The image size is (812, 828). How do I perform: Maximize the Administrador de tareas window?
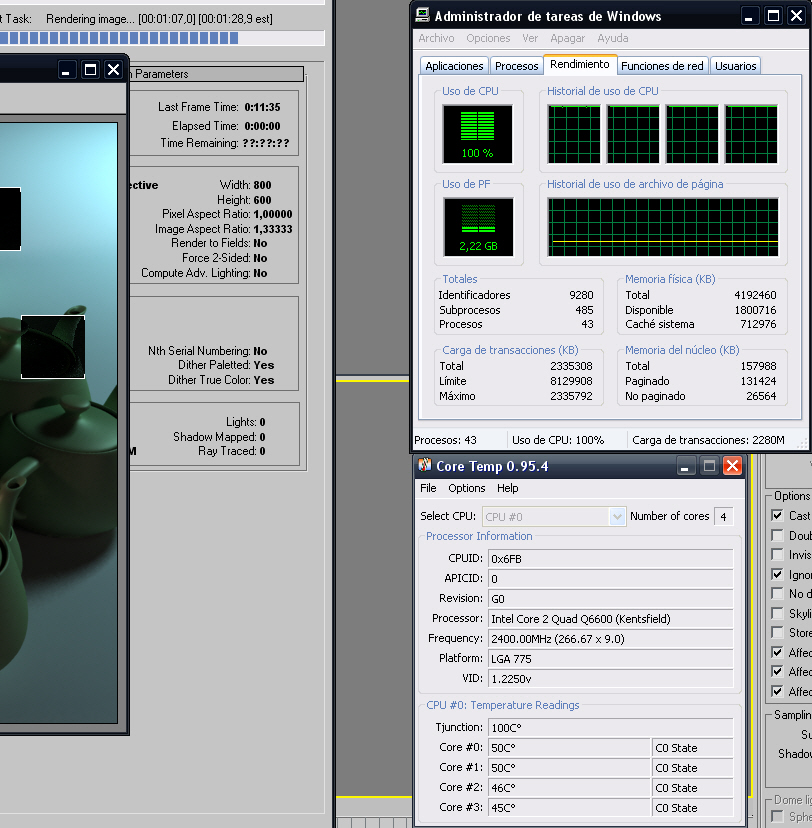point(773,16)
